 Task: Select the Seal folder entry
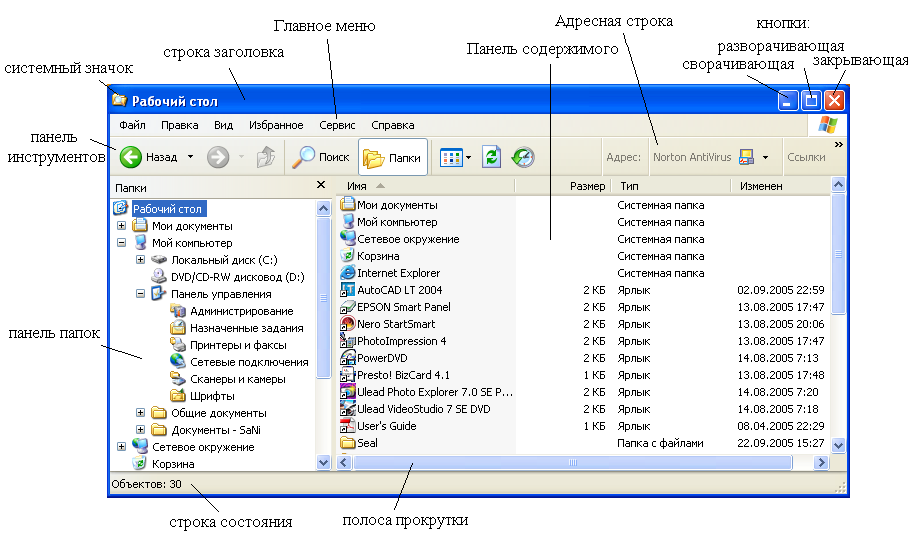point(367,443)
